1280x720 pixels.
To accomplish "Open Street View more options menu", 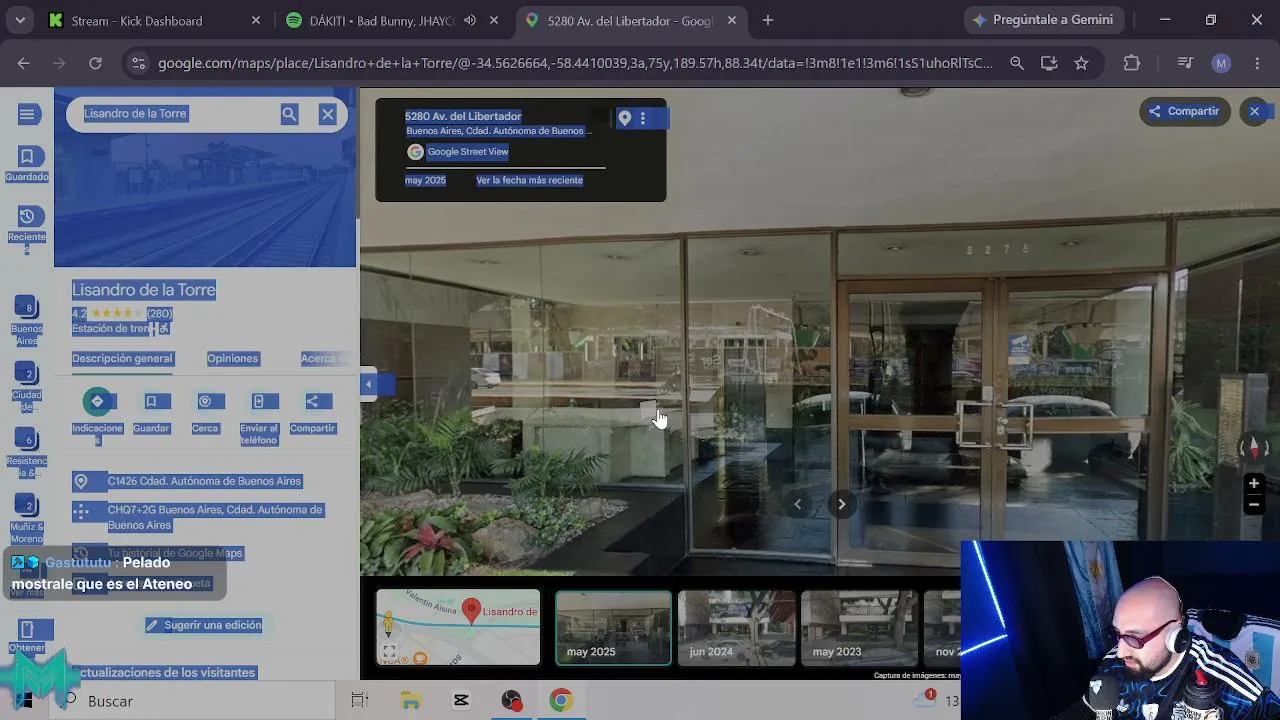I will (x=643, y=118).
